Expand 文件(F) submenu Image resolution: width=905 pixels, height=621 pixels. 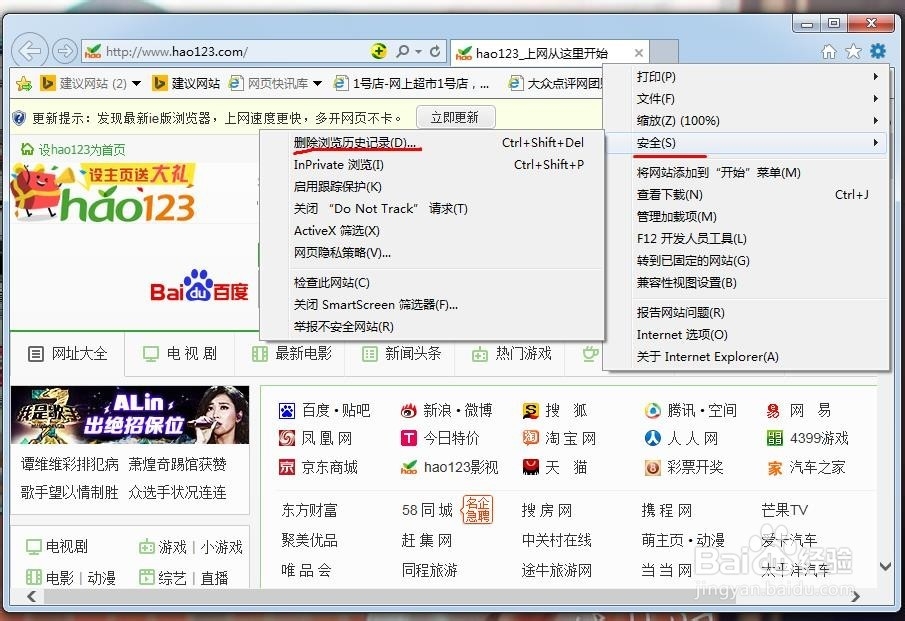coord(746,99)
